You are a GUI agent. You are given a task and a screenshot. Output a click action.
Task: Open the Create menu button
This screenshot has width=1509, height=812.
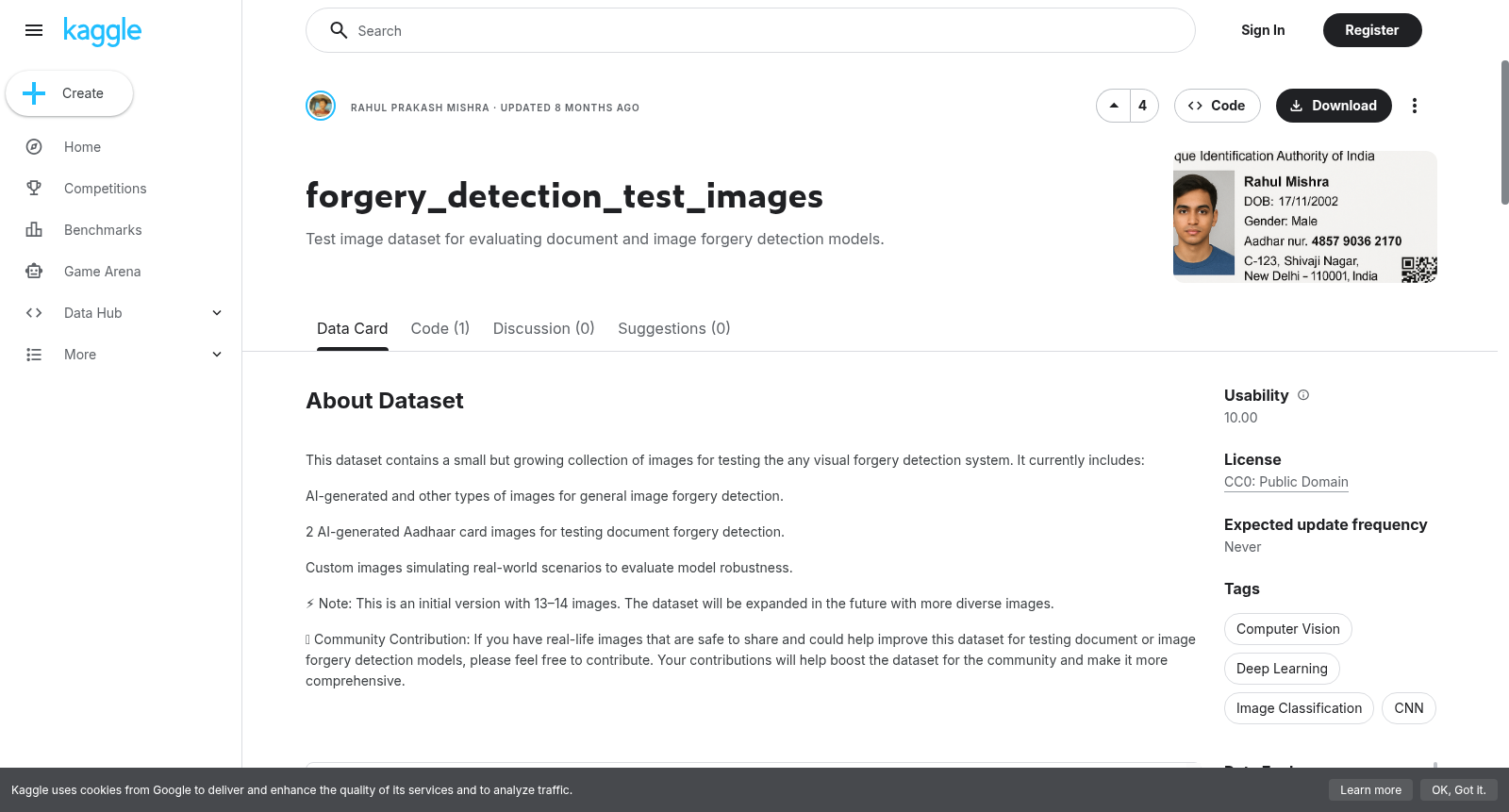pyautogui.click(x=70, y=93)
